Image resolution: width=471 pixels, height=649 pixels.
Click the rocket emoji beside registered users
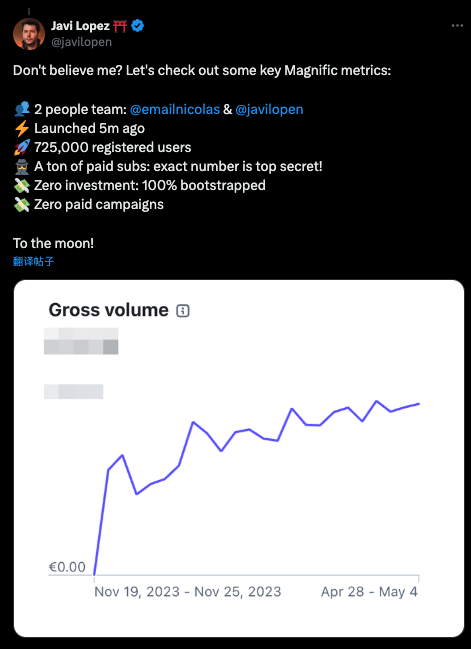[x=22, y=147]
